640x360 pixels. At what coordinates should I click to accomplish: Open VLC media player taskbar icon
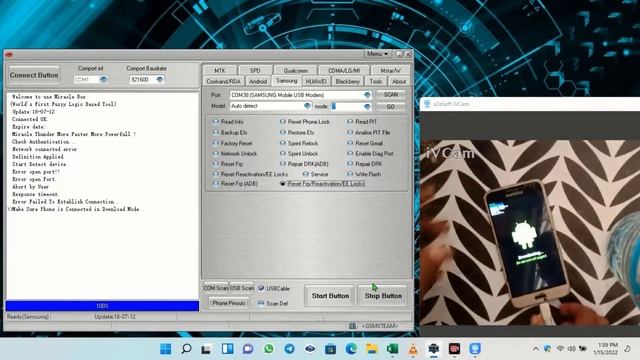[x=413, y=349]
